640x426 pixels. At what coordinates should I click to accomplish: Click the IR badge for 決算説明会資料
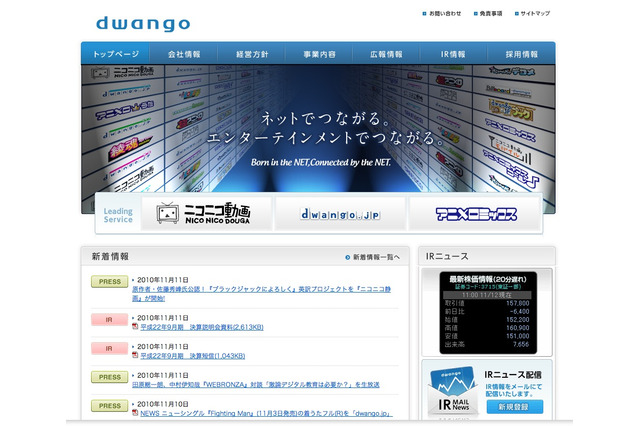[x=109, y=320]
